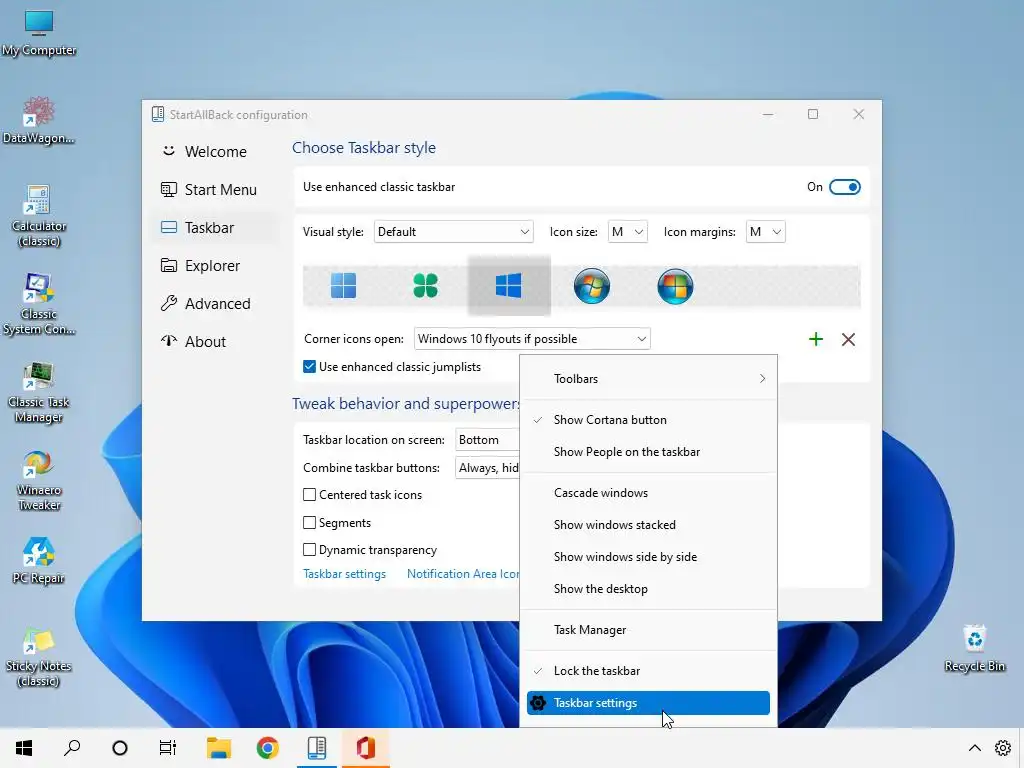Open Task View on the taskbar
The image size is (1024, 768).
(168, 748)
